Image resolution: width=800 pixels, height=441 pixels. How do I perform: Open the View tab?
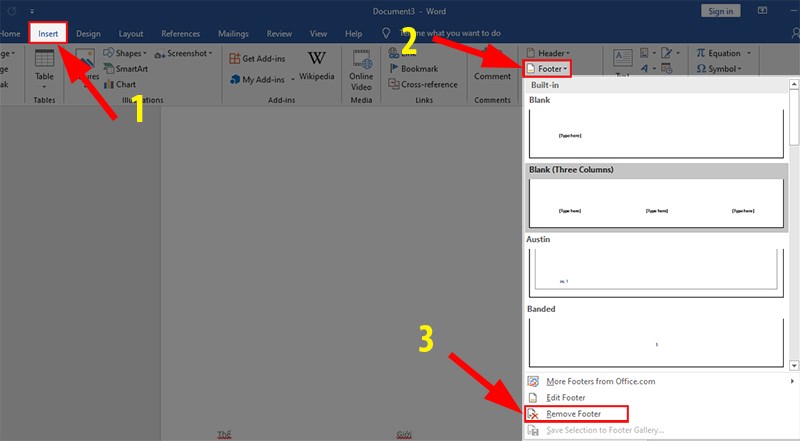point(318,34)
